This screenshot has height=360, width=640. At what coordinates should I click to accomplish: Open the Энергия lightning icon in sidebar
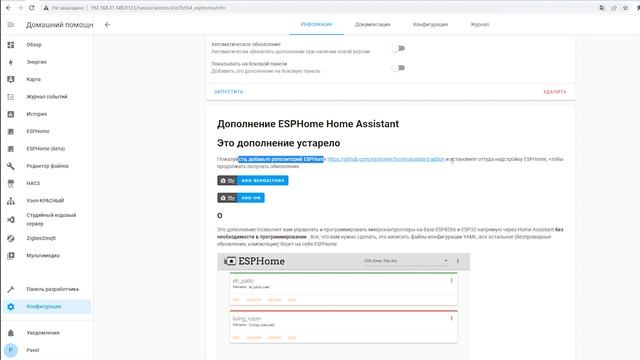point(11,62)
